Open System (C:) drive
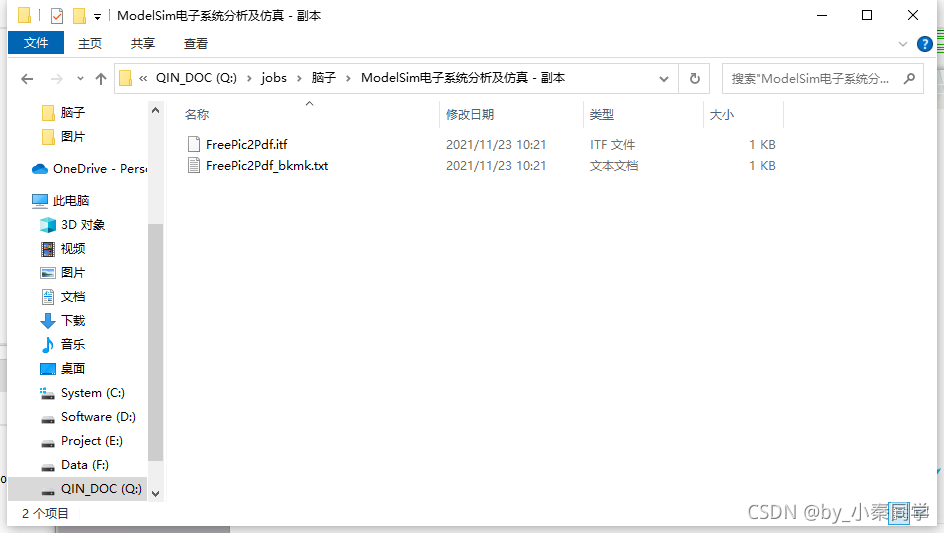The height and width of the screenshot is (533, 944). click(x=92, y=393)
